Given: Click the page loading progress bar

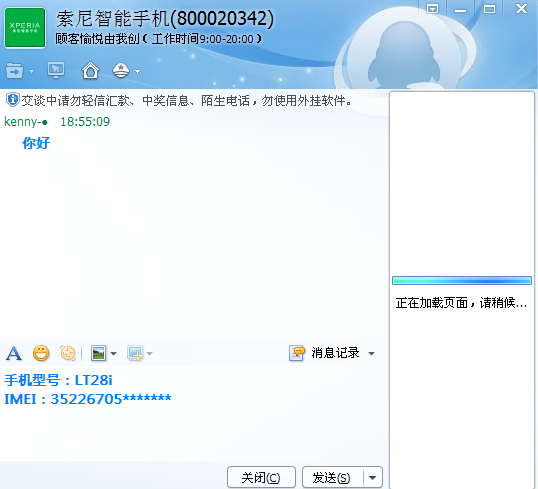Looking at the screenshot, I should point(462,281).
